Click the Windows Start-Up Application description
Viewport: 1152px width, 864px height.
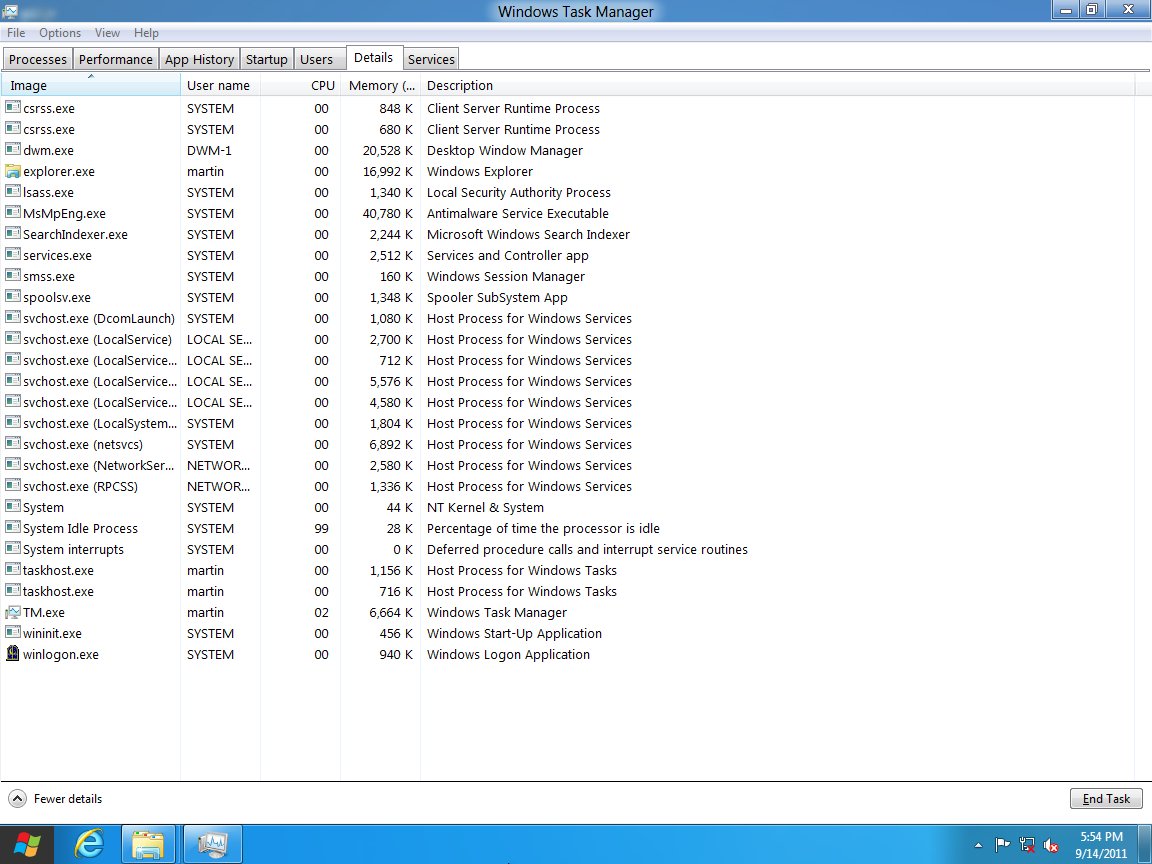click(x=514, y=633)
